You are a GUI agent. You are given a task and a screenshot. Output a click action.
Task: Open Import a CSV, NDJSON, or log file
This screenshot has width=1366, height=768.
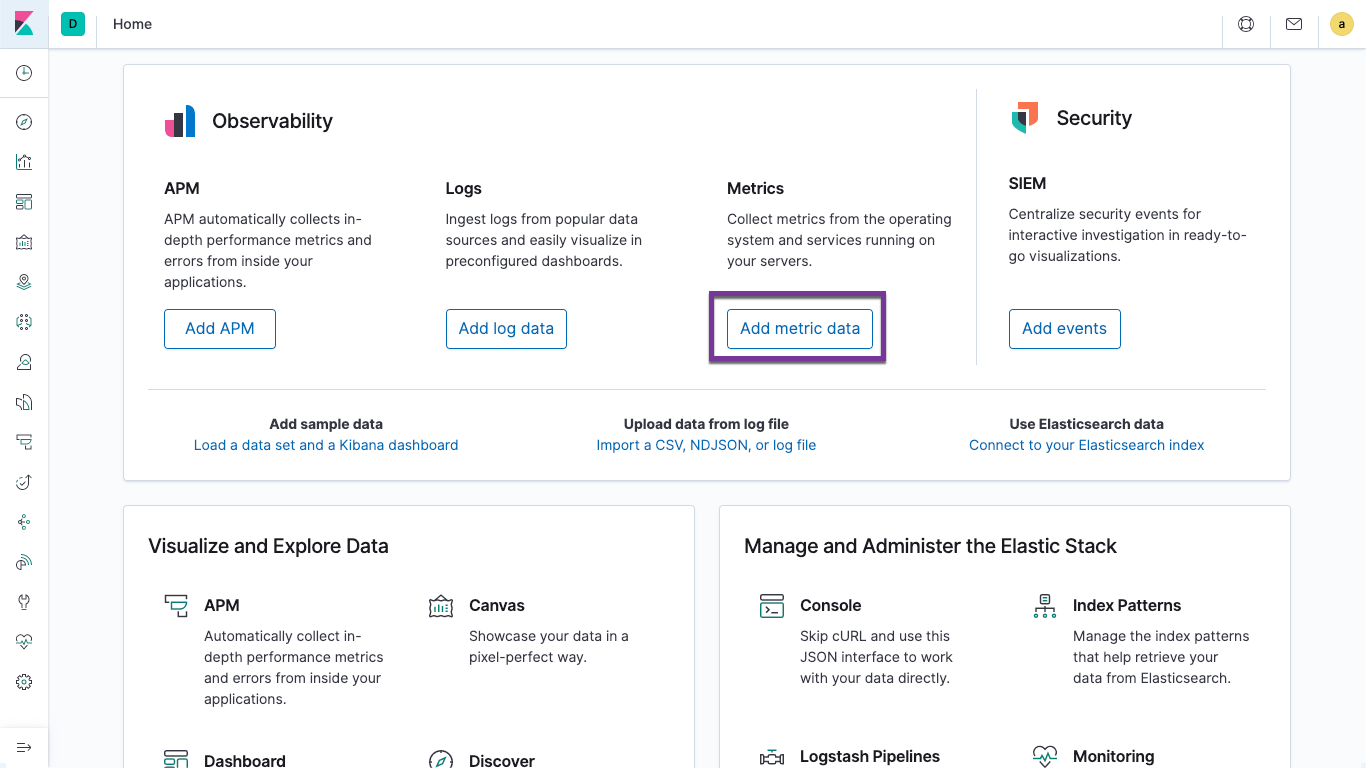pyautogui.click(x=706, y=445)
